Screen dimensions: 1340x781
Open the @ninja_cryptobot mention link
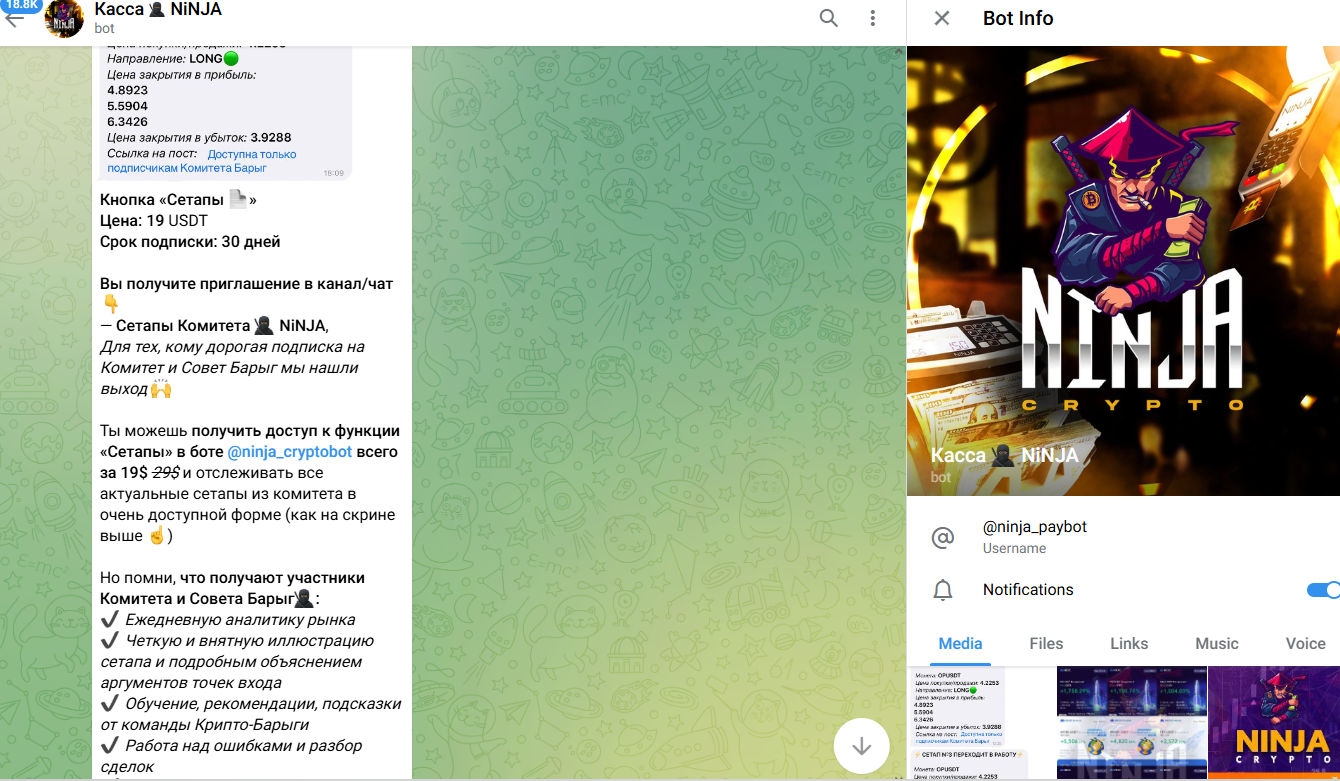290,452
